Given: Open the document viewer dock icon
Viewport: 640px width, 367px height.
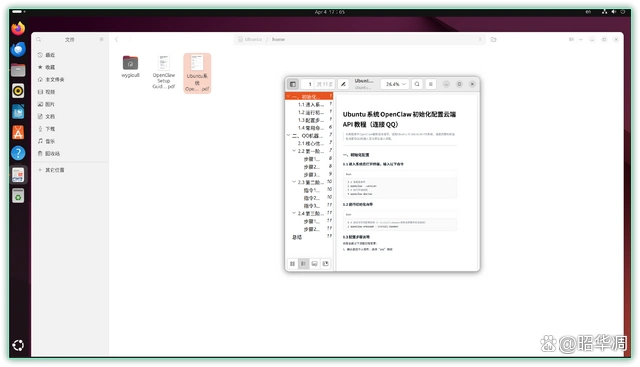Looking at the screenshot, I should click(x=18, y=175).
